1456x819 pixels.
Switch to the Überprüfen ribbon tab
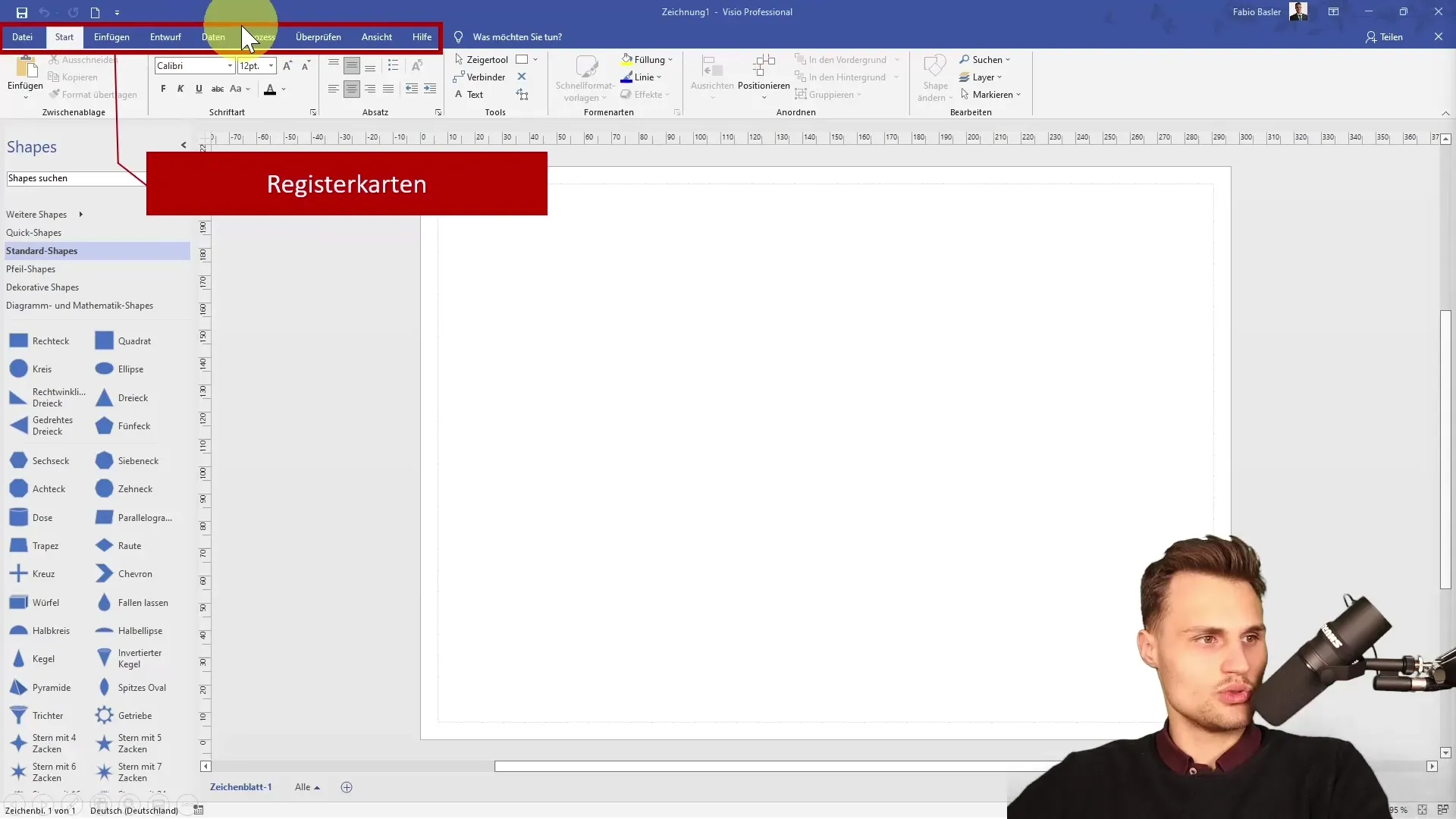tap(318, 36)
